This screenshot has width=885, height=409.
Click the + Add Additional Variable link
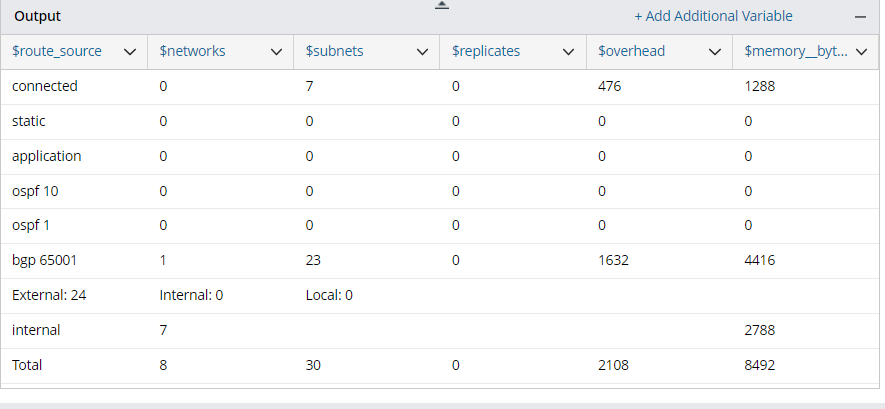[x=713, y=16]
